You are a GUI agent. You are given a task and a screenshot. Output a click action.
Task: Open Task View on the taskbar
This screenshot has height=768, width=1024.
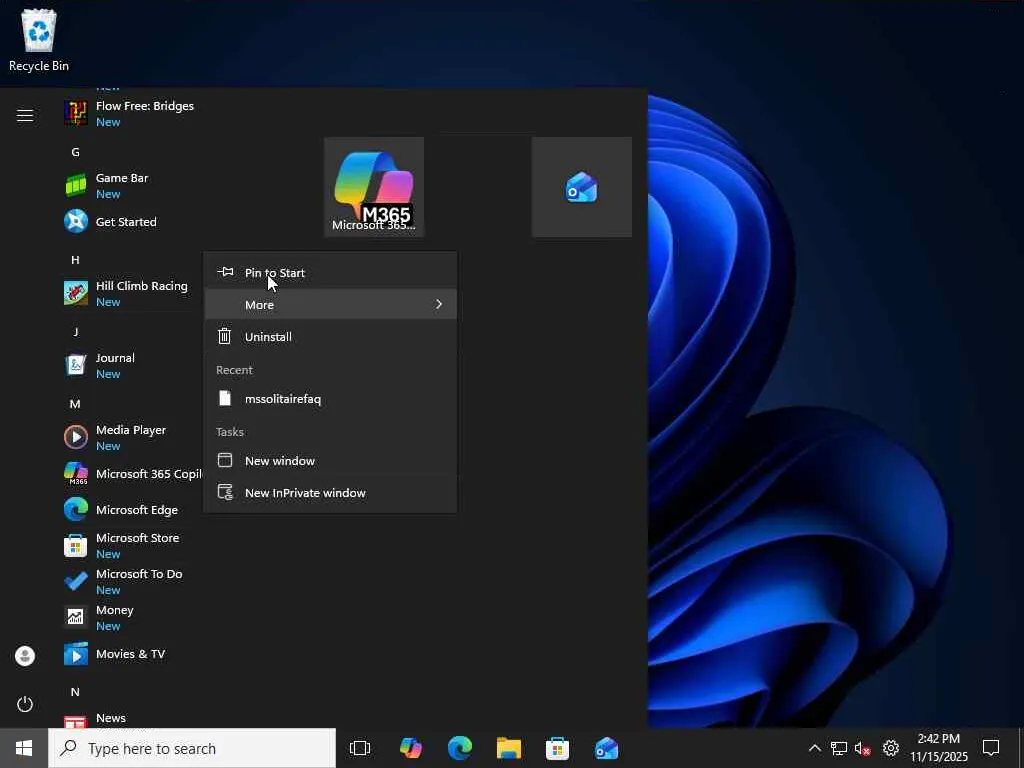(360, 748)
